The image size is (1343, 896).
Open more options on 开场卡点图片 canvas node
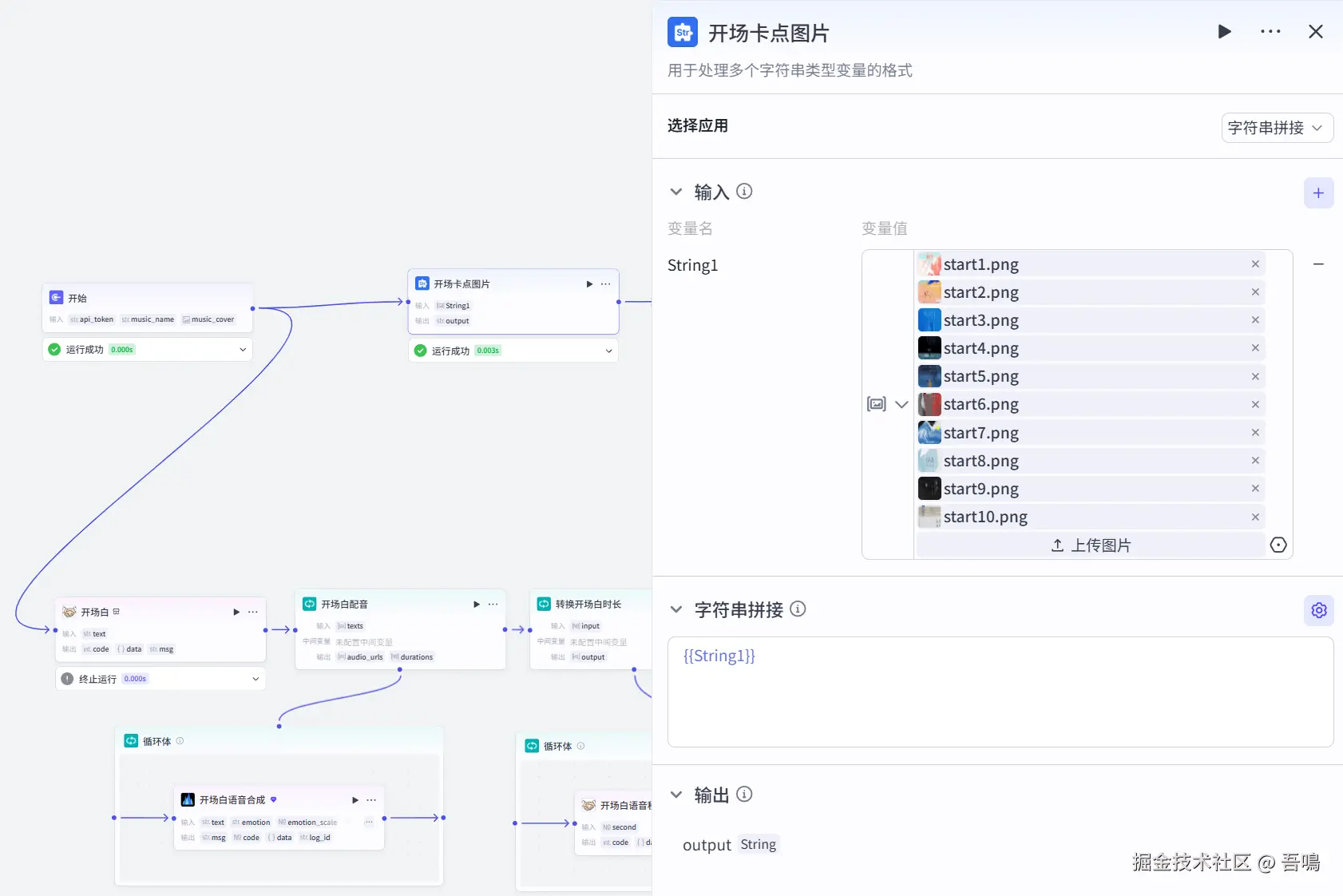coord(606,284)
